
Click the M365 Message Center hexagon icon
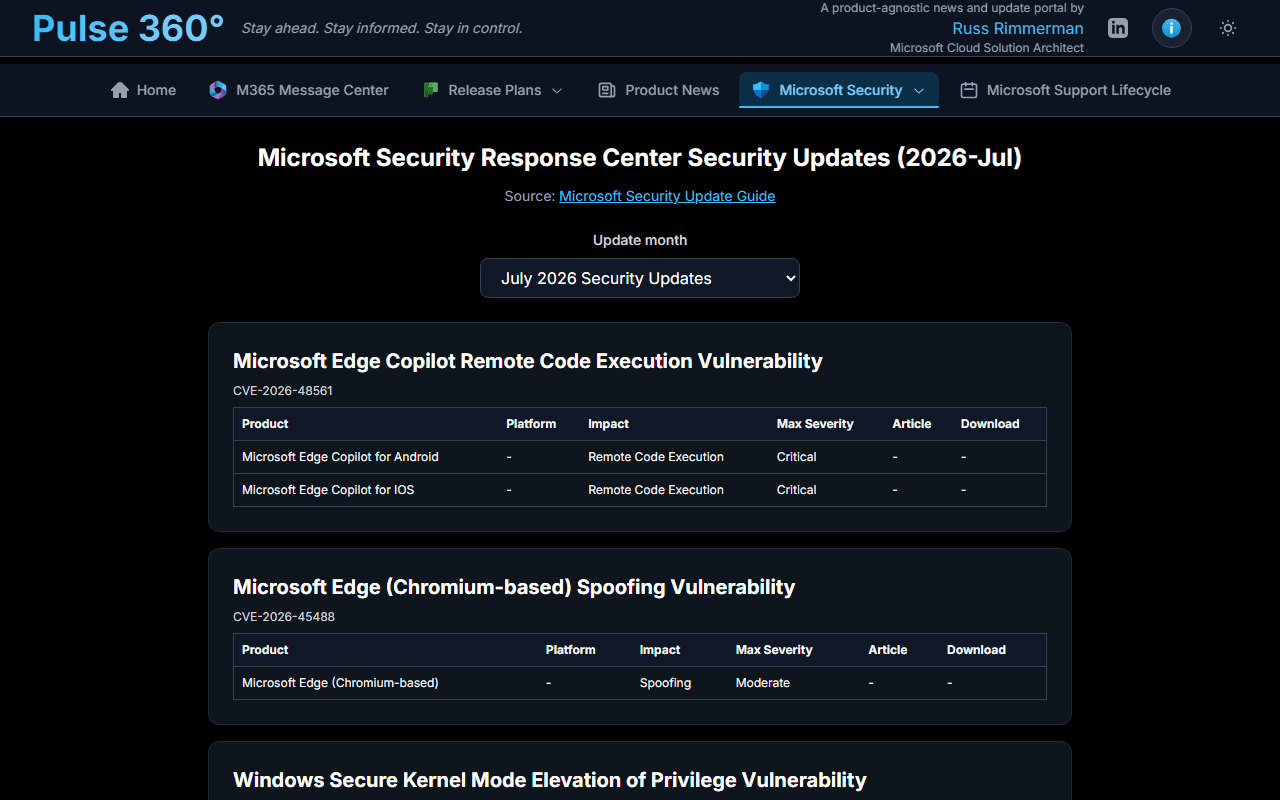click(218, 90)
